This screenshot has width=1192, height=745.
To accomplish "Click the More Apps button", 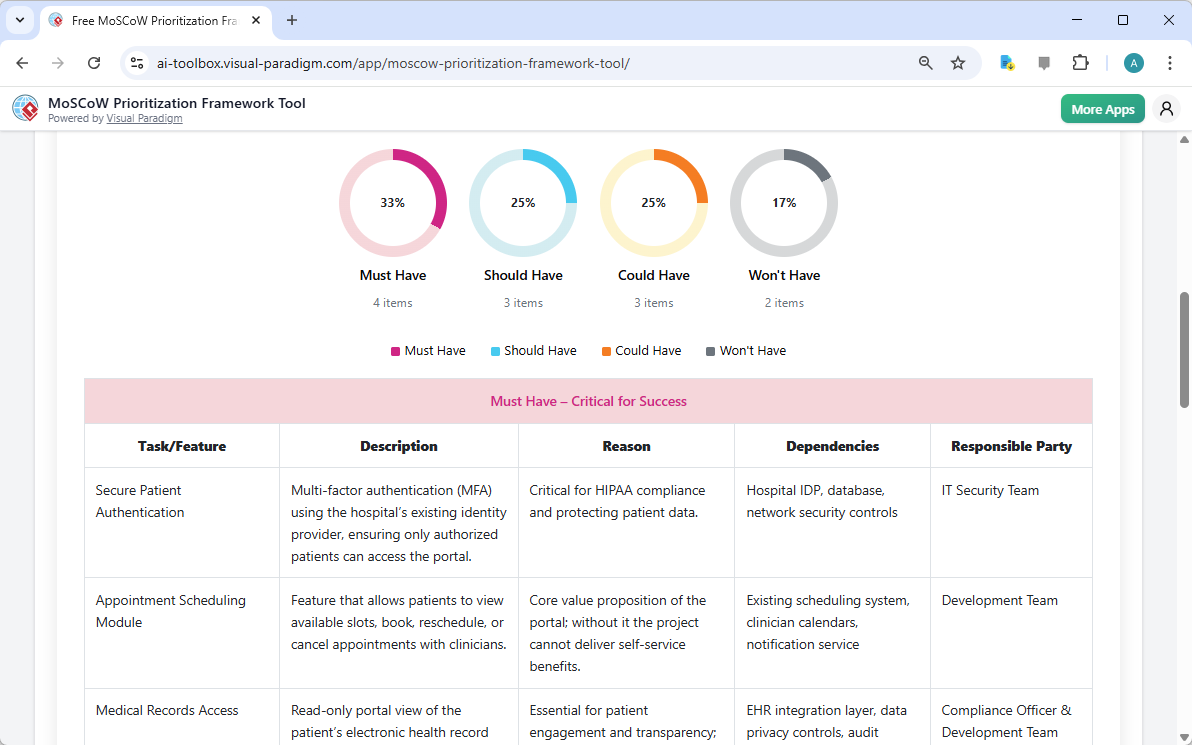I will 1103,108.
